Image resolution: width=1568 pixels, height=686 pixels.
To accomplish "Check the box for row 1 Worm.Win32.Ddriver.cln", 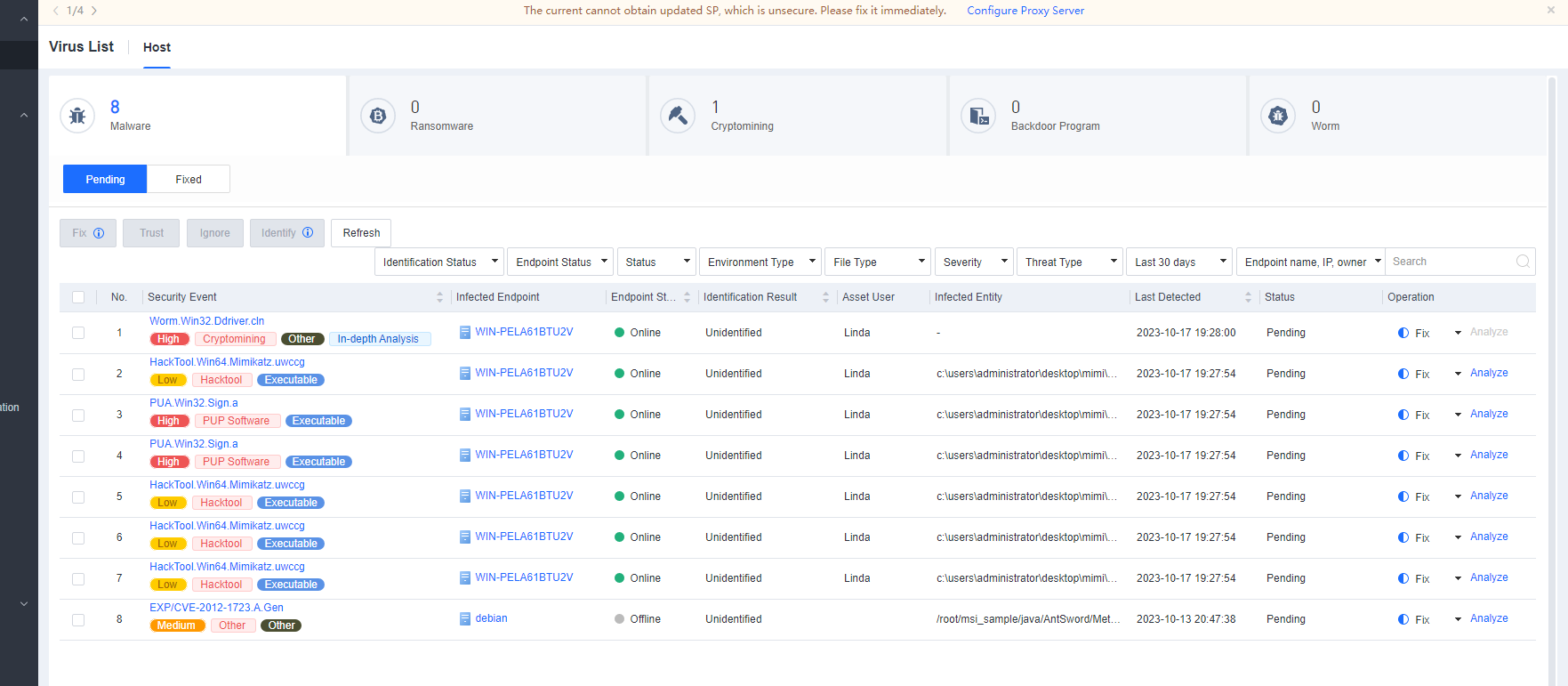I will 78,333.
